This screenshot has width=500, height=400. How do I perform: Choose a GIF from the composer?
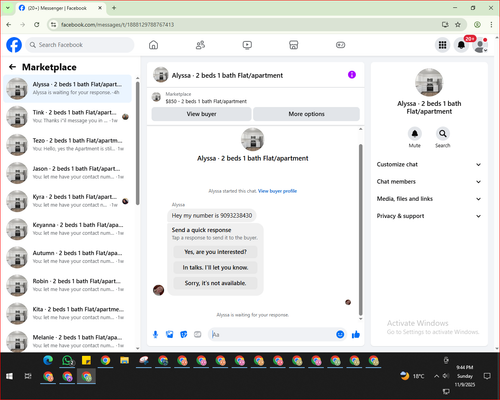[198, 334]
